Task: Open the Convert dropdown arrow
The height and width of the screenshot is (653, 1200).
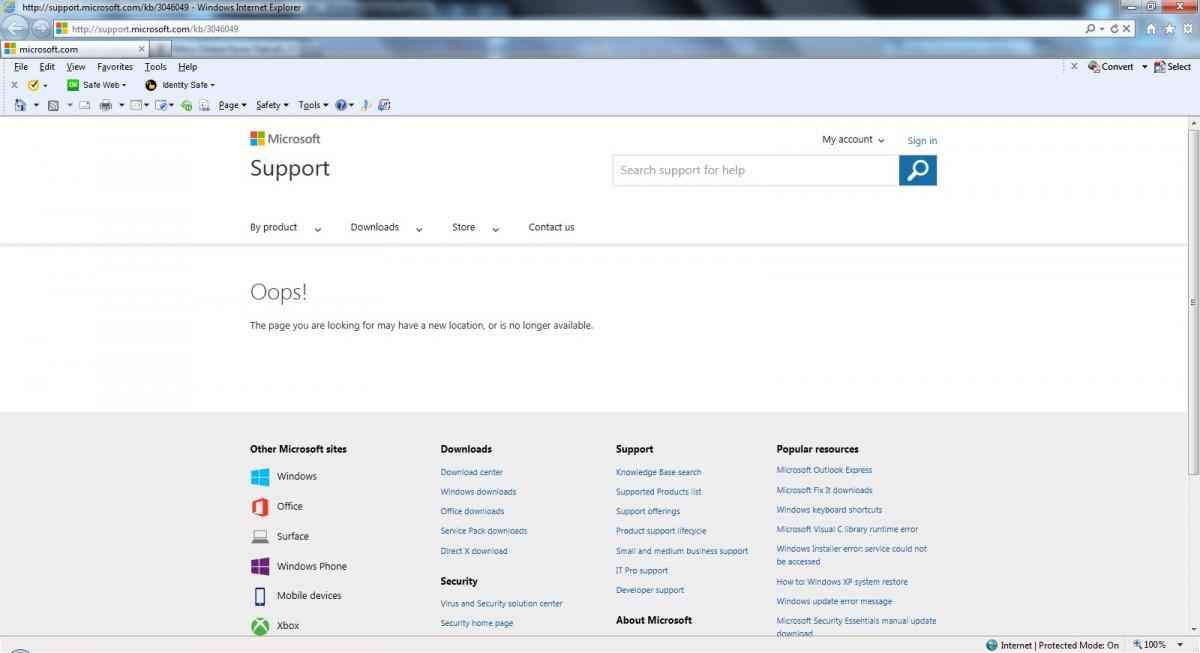Action: 1144,67
